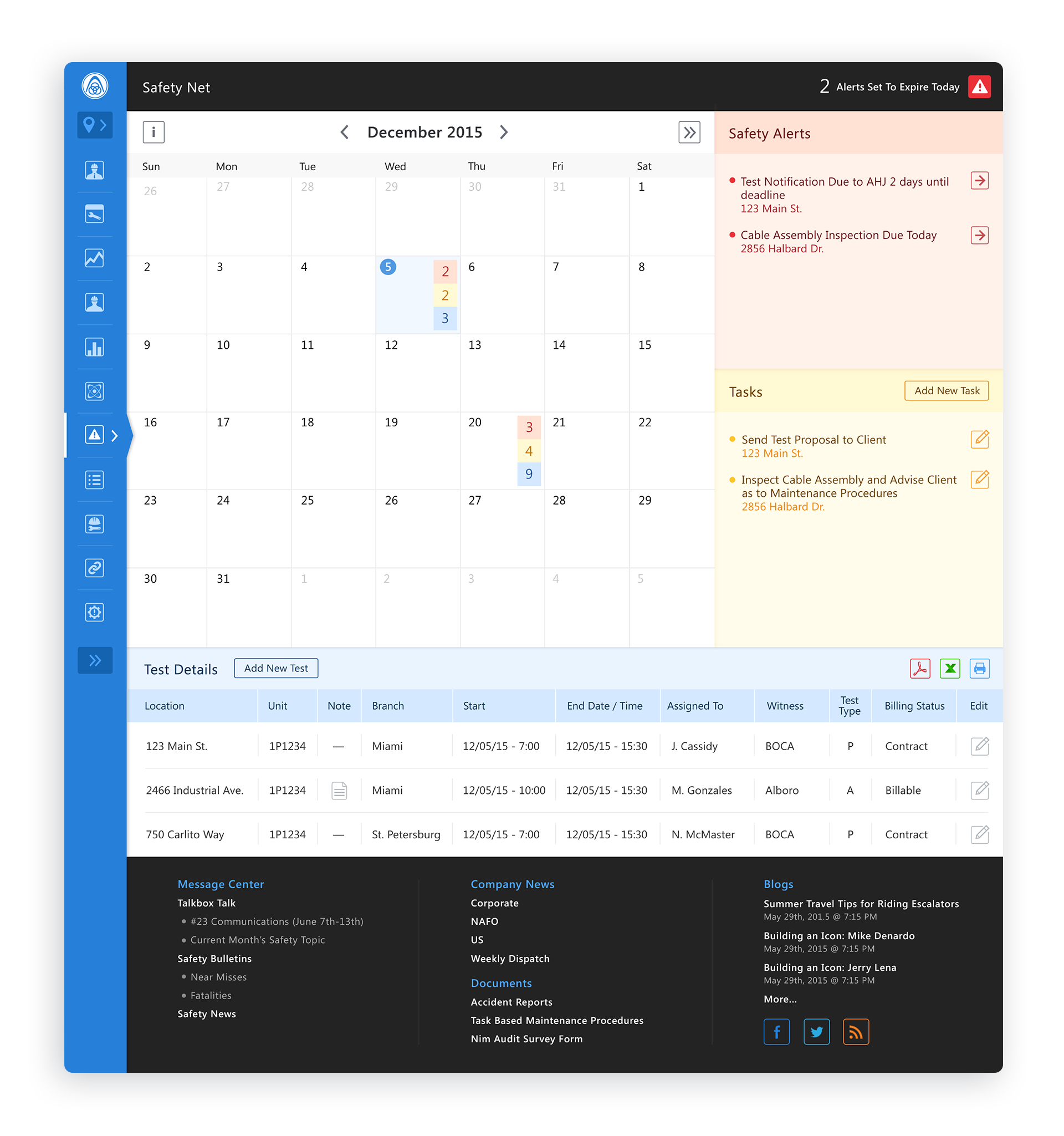
Task: Open the gear settings sidebar icon
Action: point(95,613)
